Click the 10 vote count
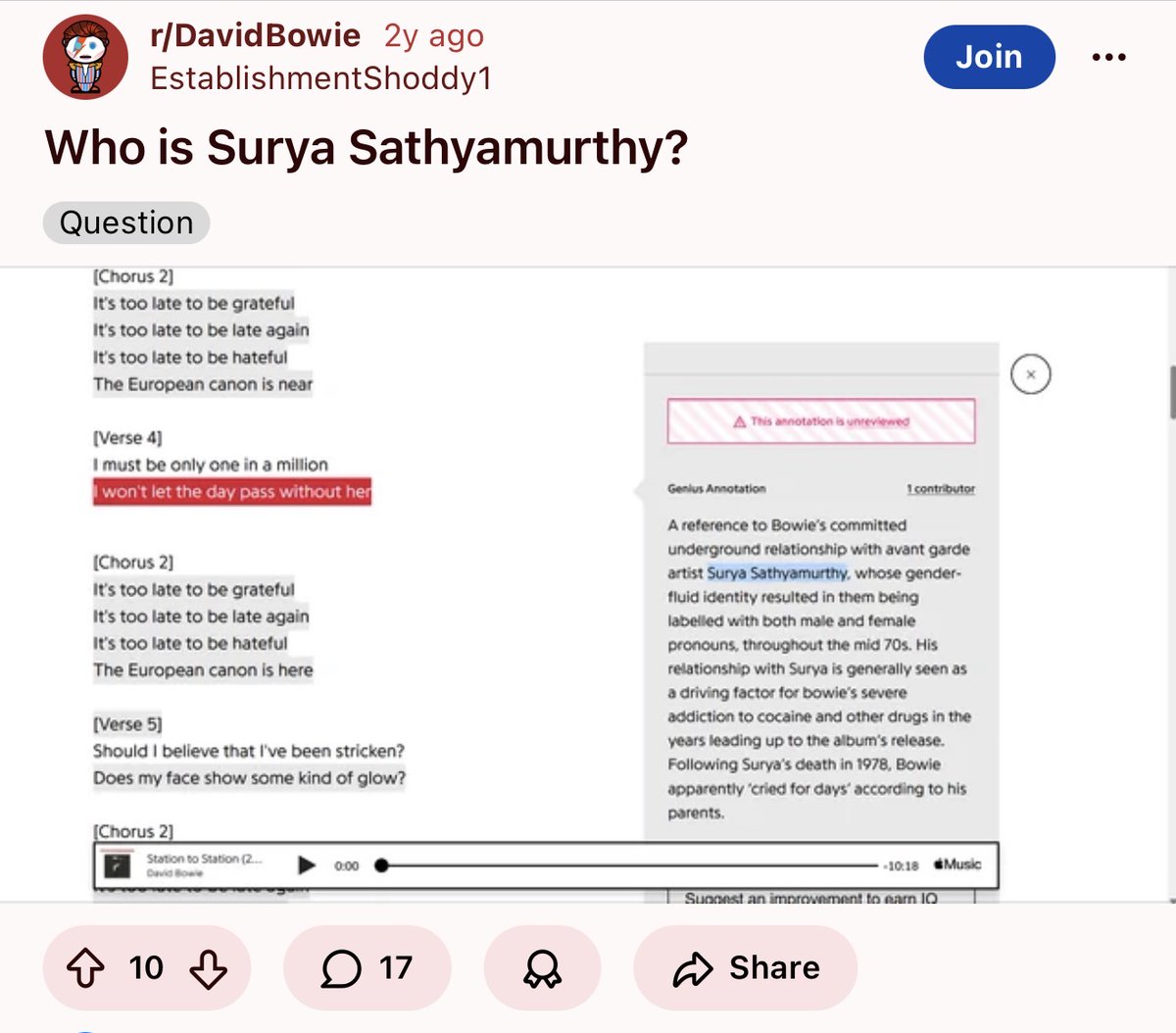Screen dimensions: 1176x1033 (146, 968)
